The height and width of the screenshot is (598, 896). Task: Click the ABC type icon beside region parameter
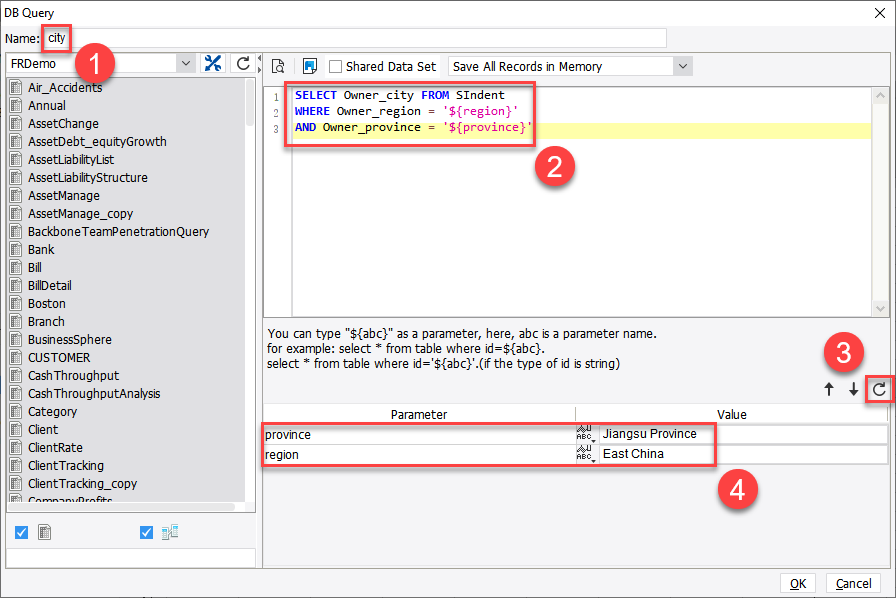[x=586, y=453]
